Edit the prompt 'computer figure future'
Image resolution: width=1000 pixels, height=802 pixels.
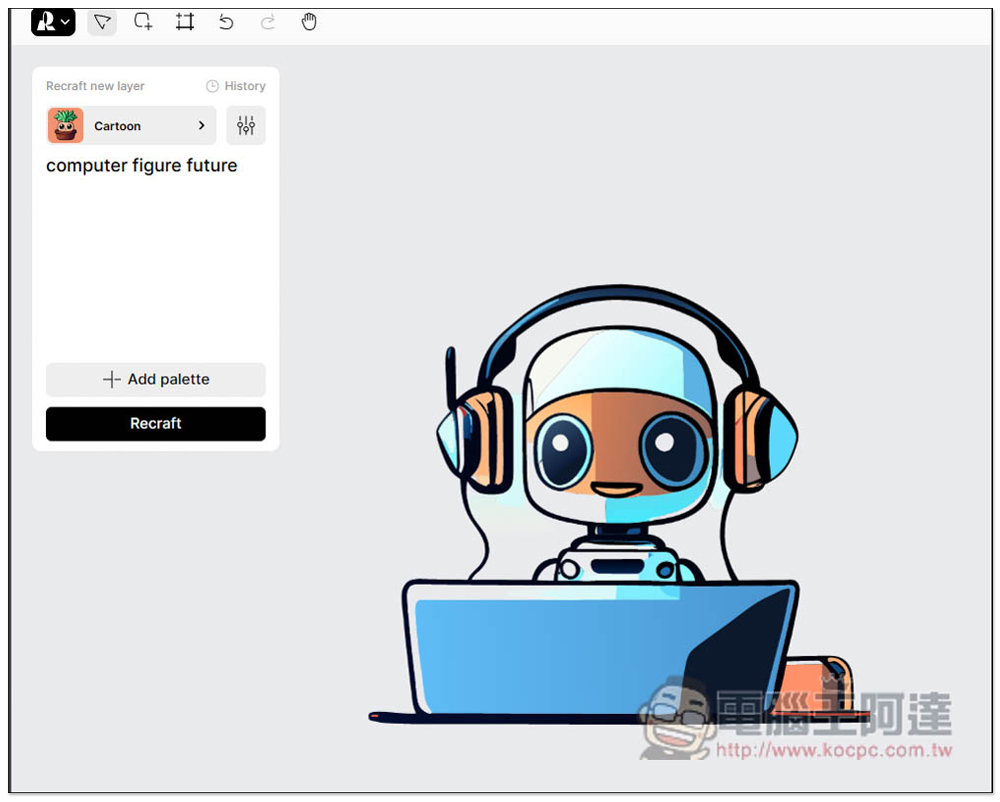(x=142, y=166)
